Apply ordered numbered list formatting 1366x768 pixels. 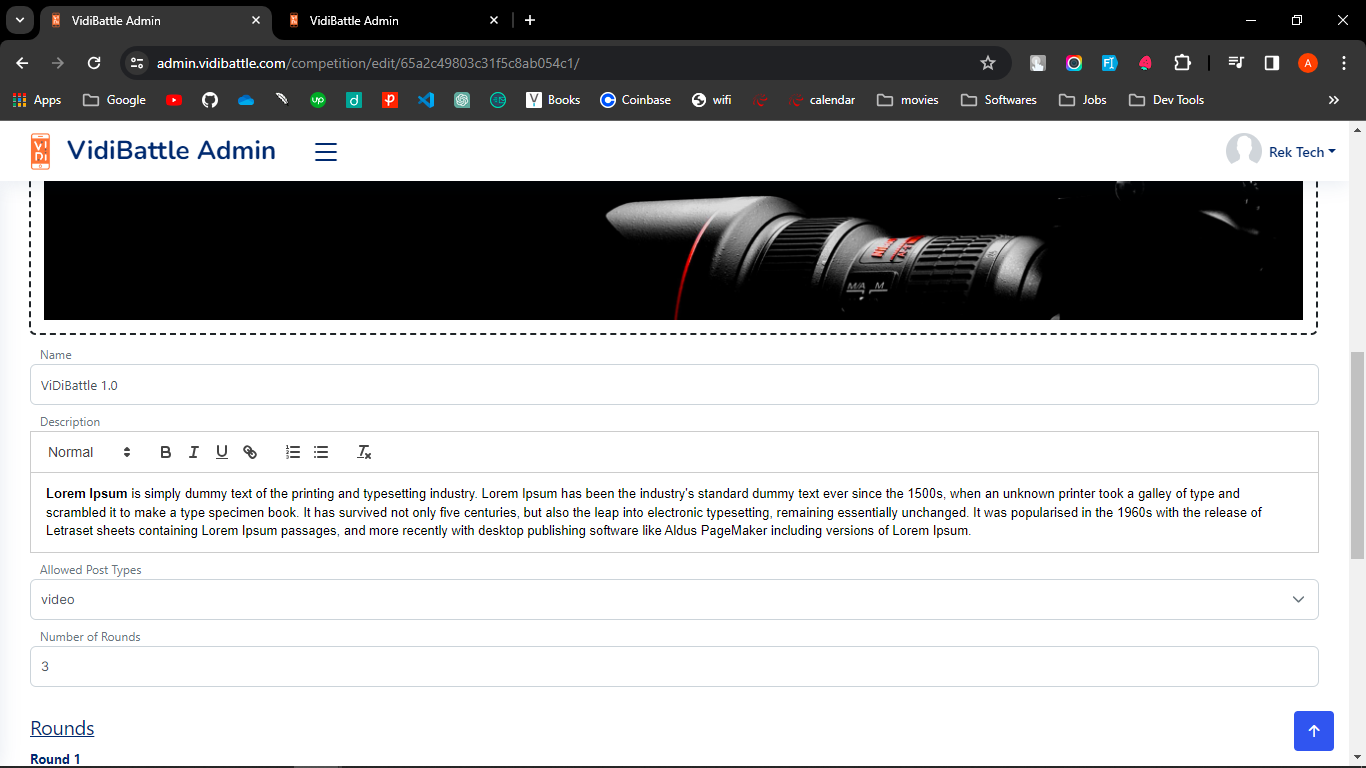pyautogui.click(x=293, y=452)
